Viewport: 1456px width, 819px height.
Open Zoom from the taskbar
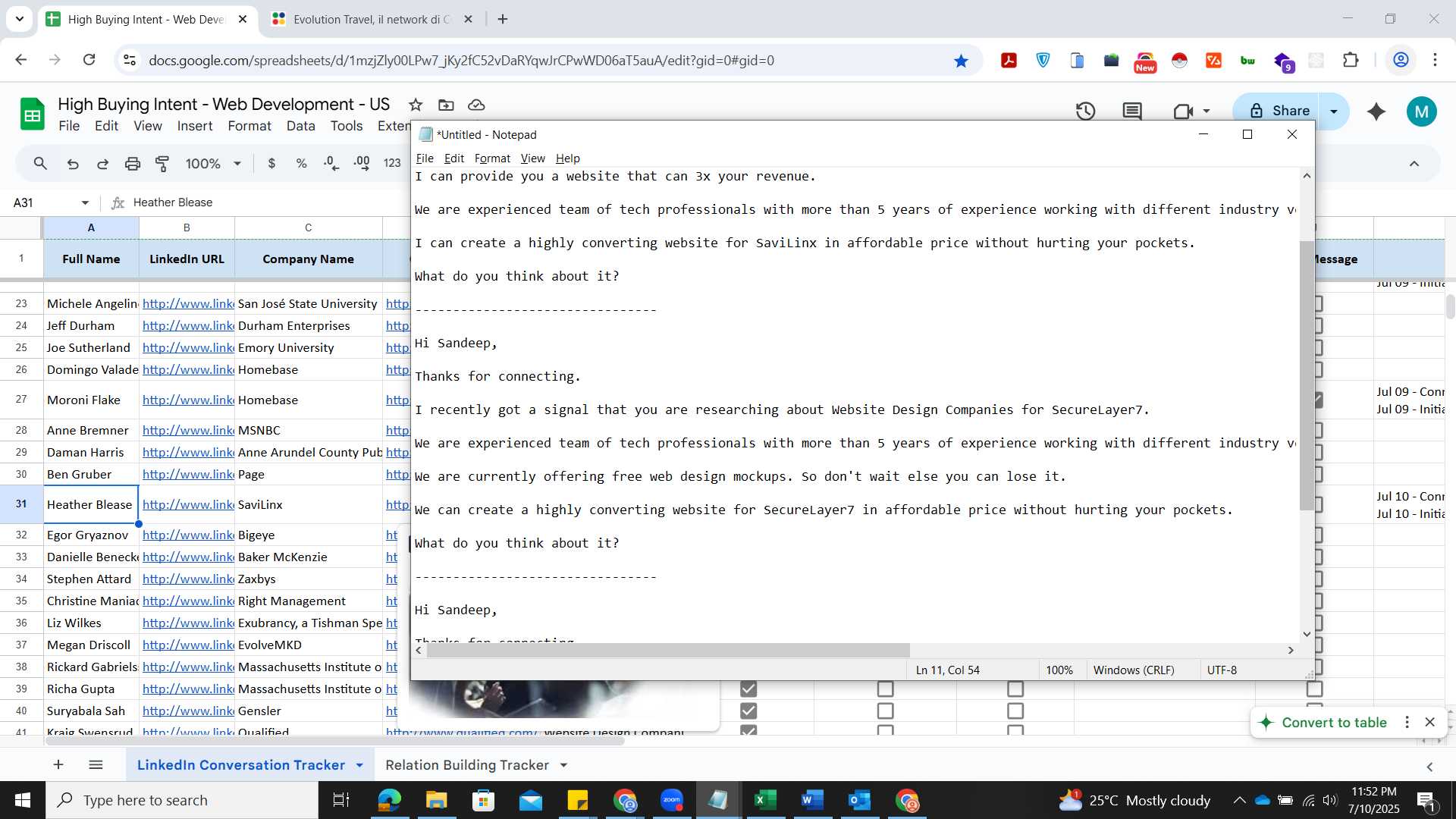672,800
